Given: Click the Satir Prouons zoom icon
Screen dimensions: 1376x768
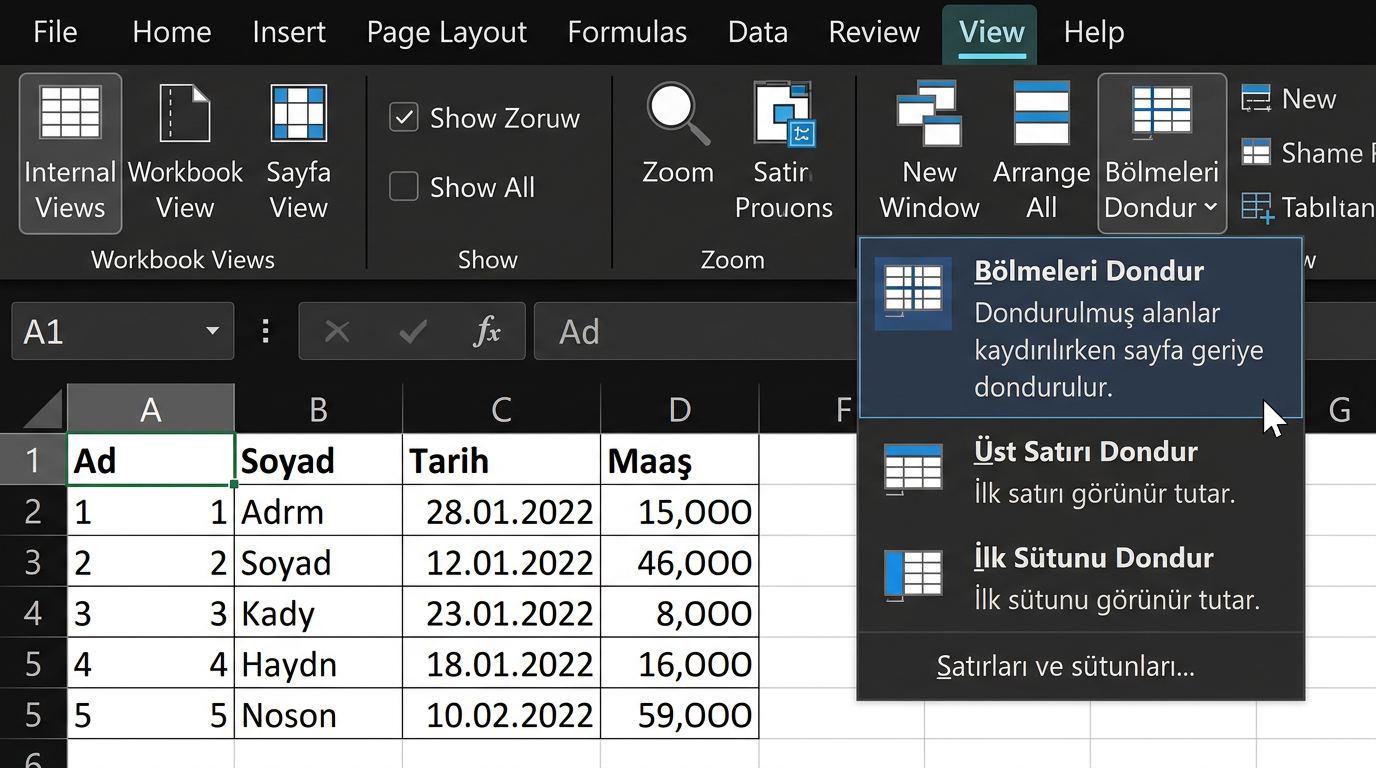Looking at the screenshot, I should [784, 114].
